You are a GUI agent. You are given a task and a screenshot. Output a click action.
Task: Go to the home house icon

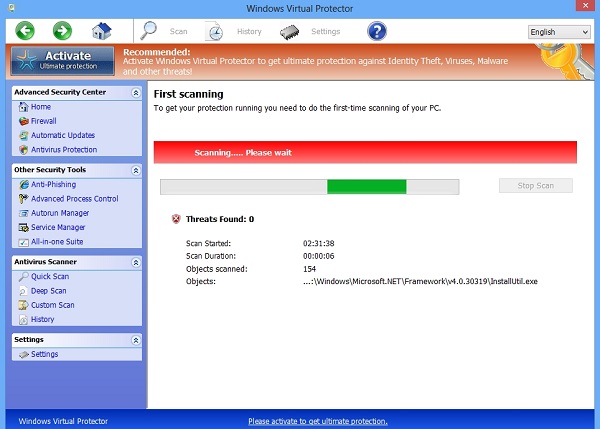(x=101, y=31)
